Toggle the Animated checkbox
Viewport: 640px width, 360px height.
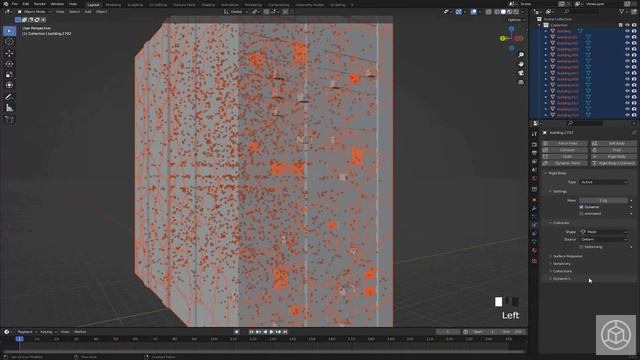(x=581, y=213)
